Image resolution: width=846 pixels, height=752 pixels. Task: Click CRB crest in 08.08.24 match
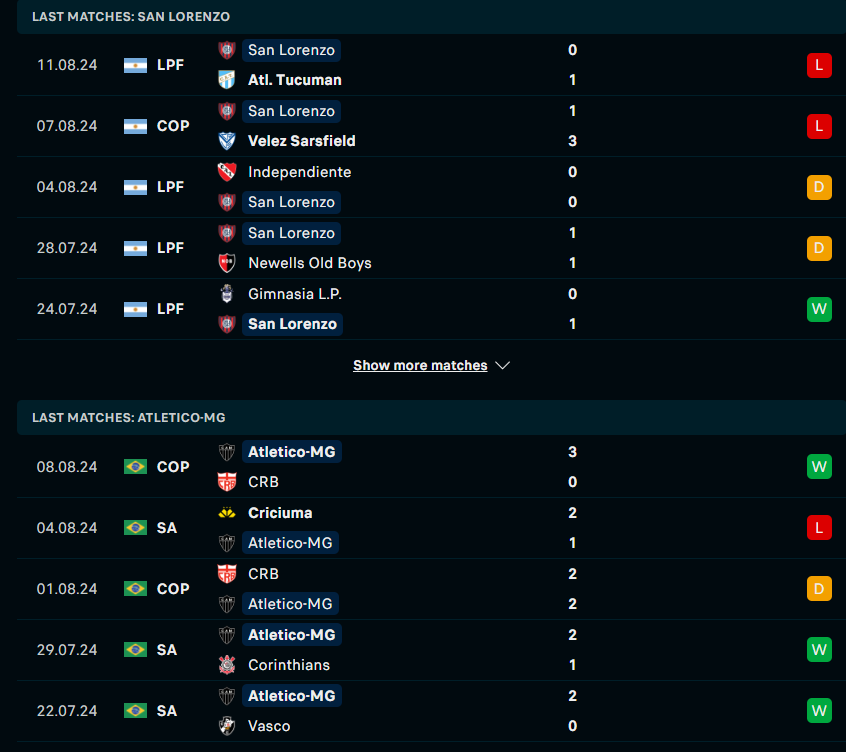click(x=227, y=482)
